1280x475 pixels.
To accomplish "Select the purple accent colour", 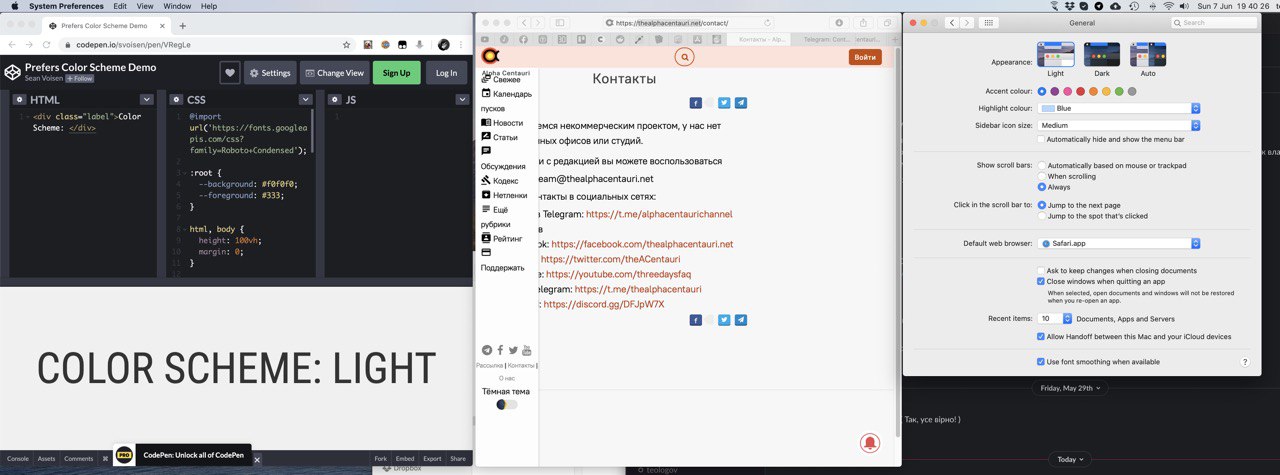I will pos(1055,91).
